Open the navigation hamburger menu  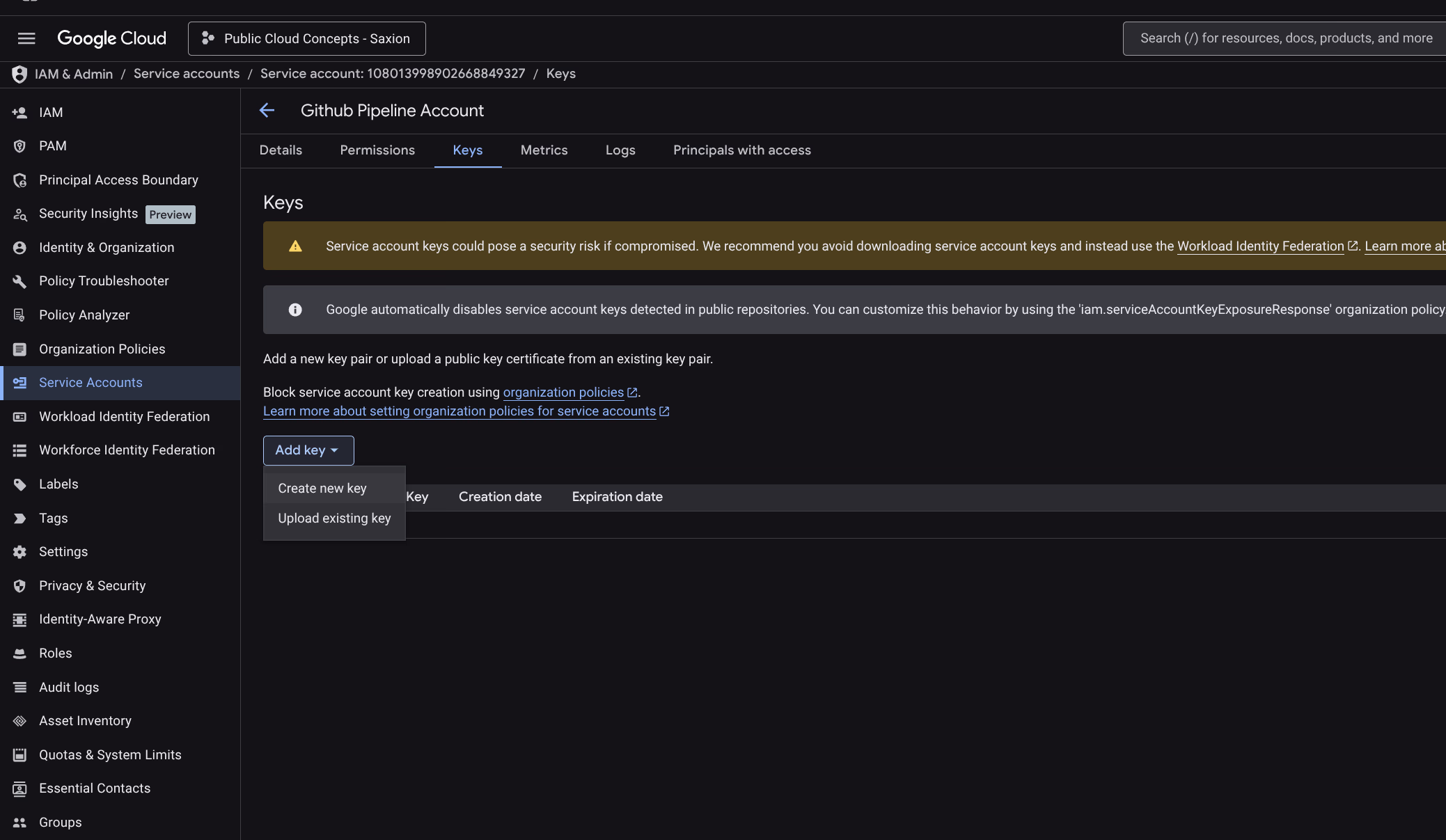pyautogui.click(x=26, y=38)
